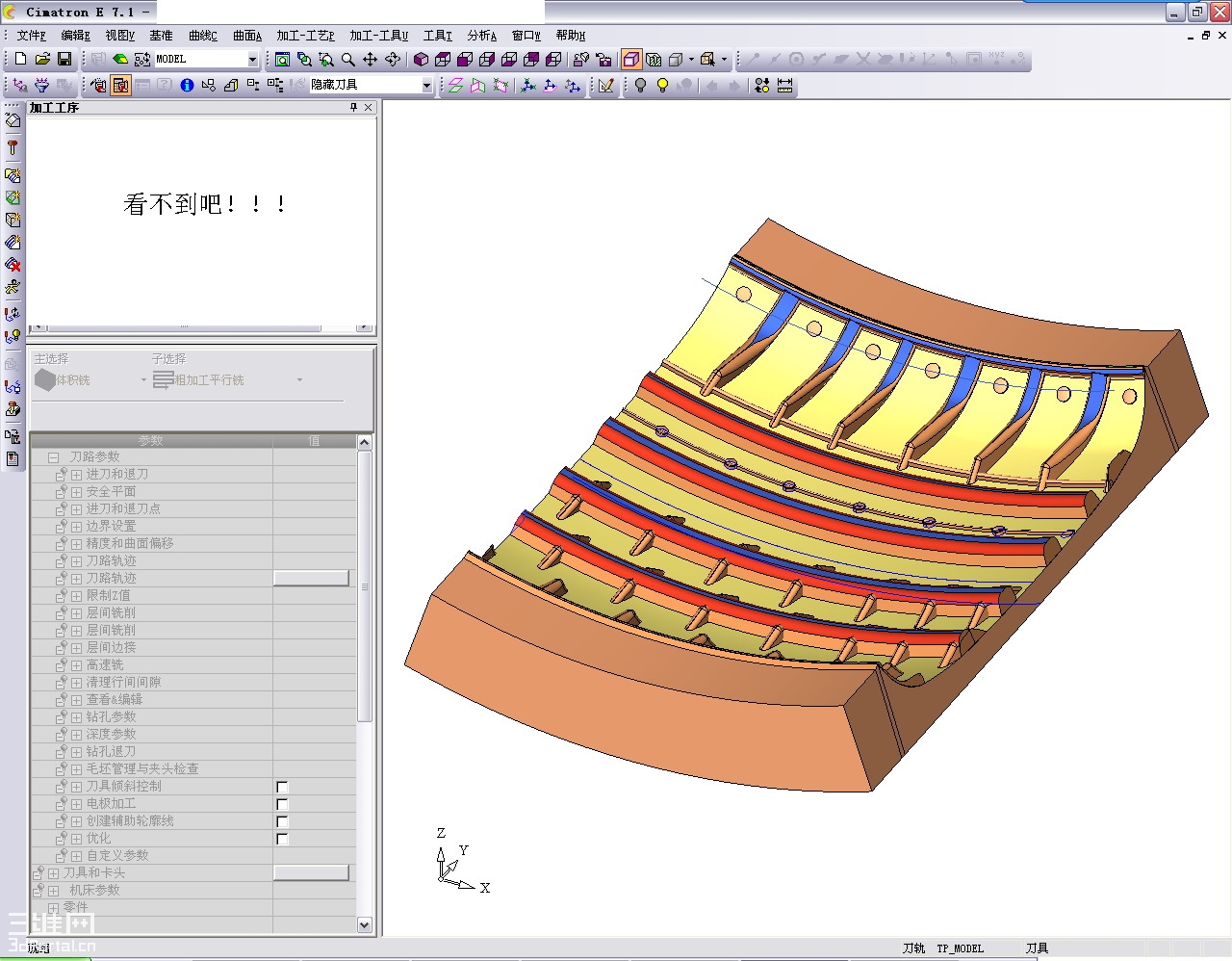1232x961 pixels.
Task: Click the 参数 column header
Action: [151, 441]
